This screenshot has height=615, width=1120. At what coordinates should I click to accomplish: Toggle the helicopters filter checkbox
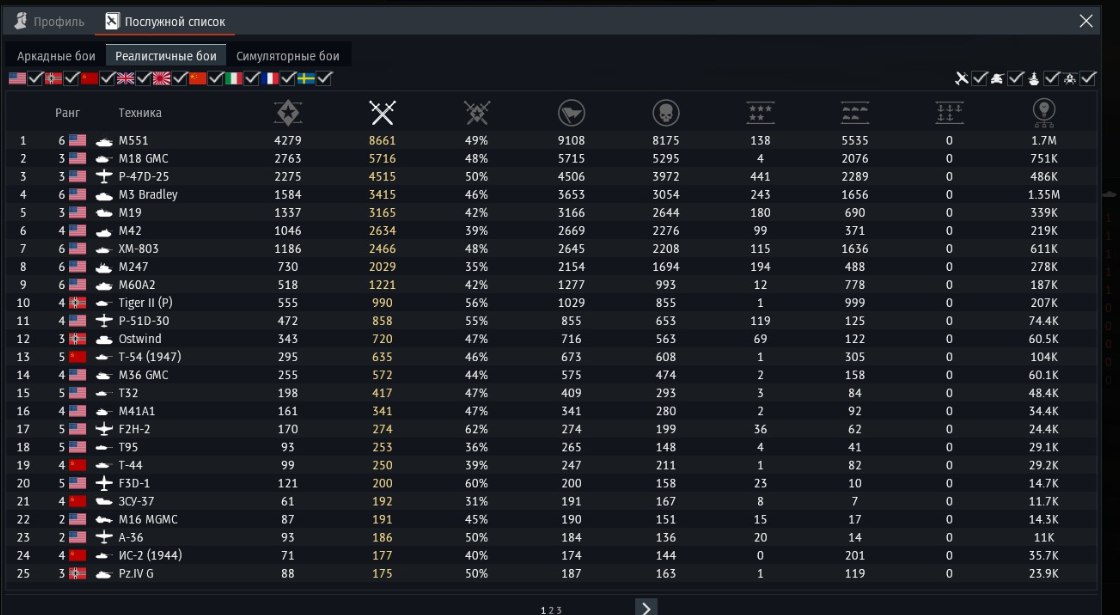(x=1088, y=79)
